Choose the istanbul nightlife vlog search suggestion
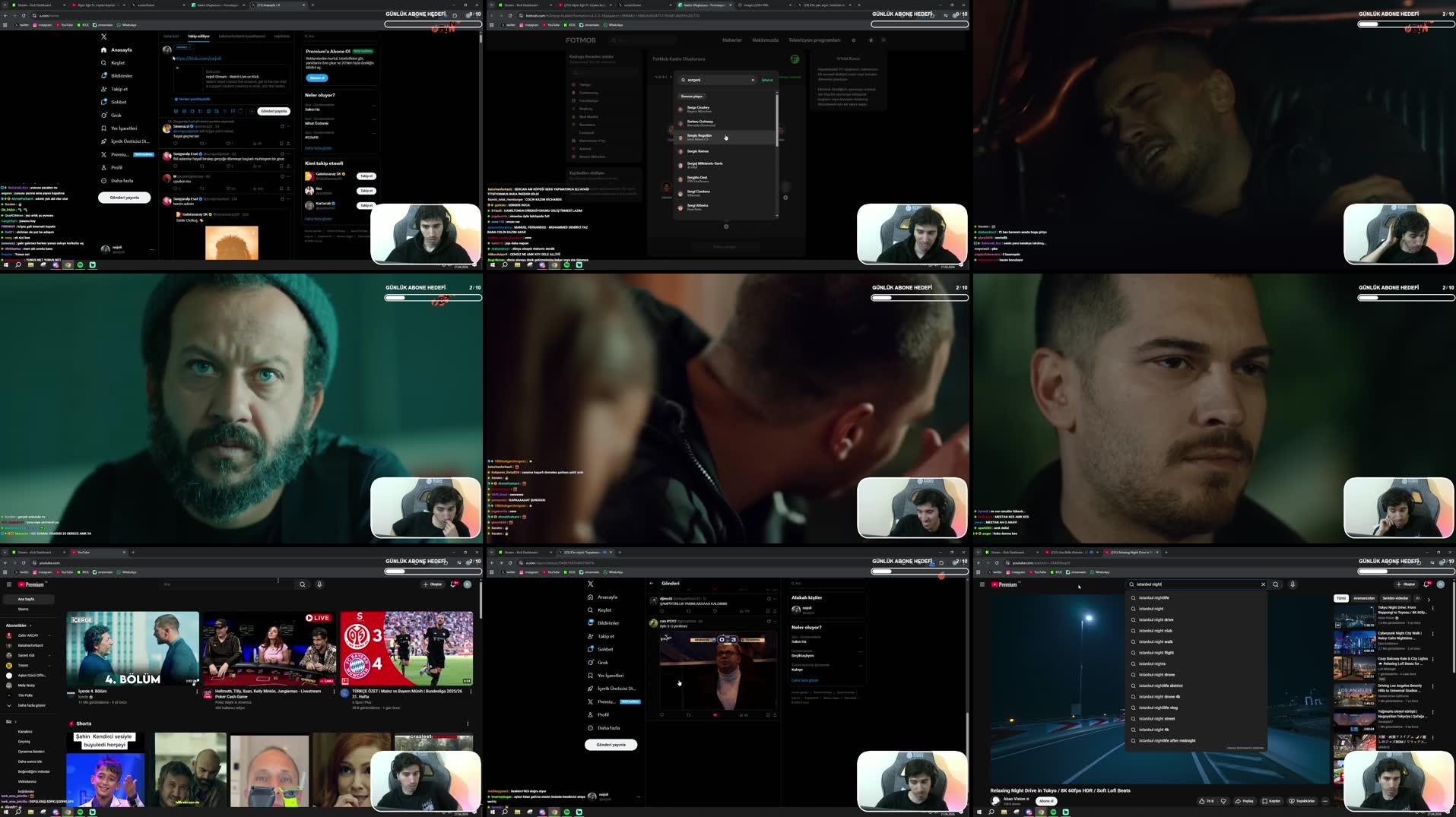The width and height of the screenshot is (1456, 817). (x=1196, y=708)
